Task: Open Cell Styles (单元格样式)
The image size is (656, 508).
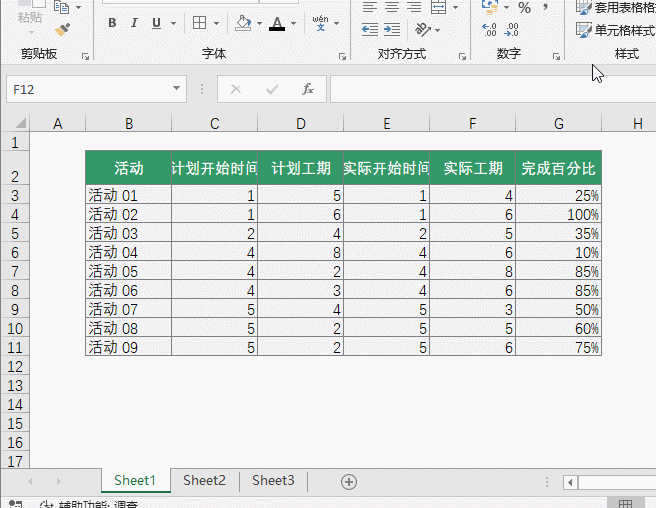Action: coord(615,30)
